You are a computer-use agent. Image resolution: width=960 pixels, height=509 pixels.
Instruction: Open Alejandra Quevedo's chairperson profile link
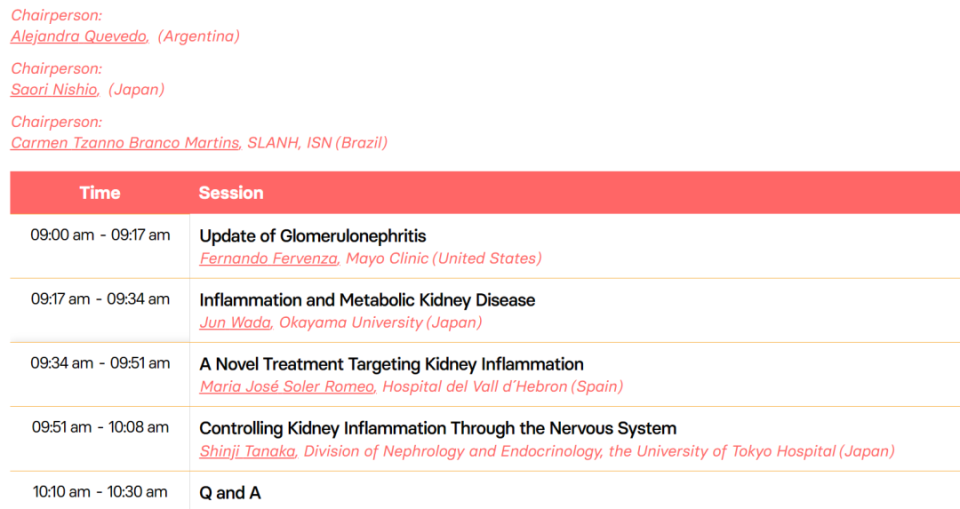click(79, 37)
